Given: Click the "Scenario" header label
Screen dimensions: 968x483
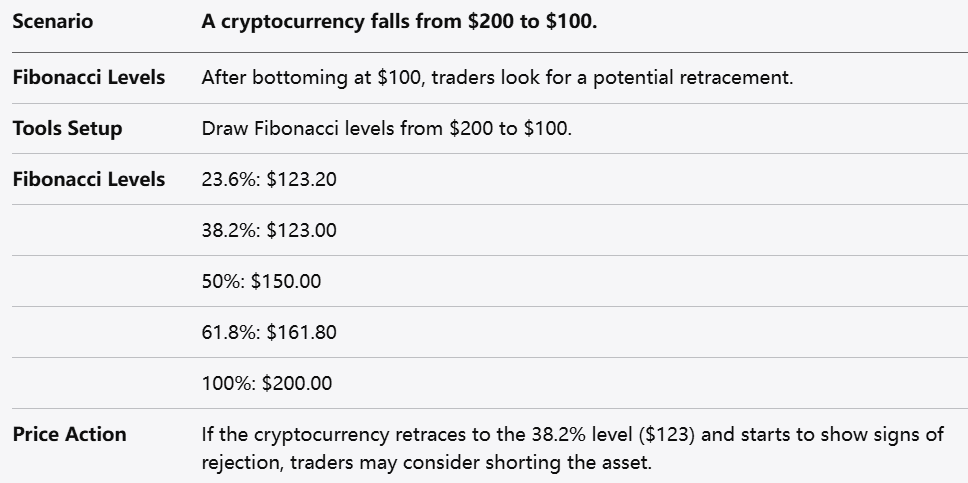Looking at the screenshot, I should coord(52,21).
